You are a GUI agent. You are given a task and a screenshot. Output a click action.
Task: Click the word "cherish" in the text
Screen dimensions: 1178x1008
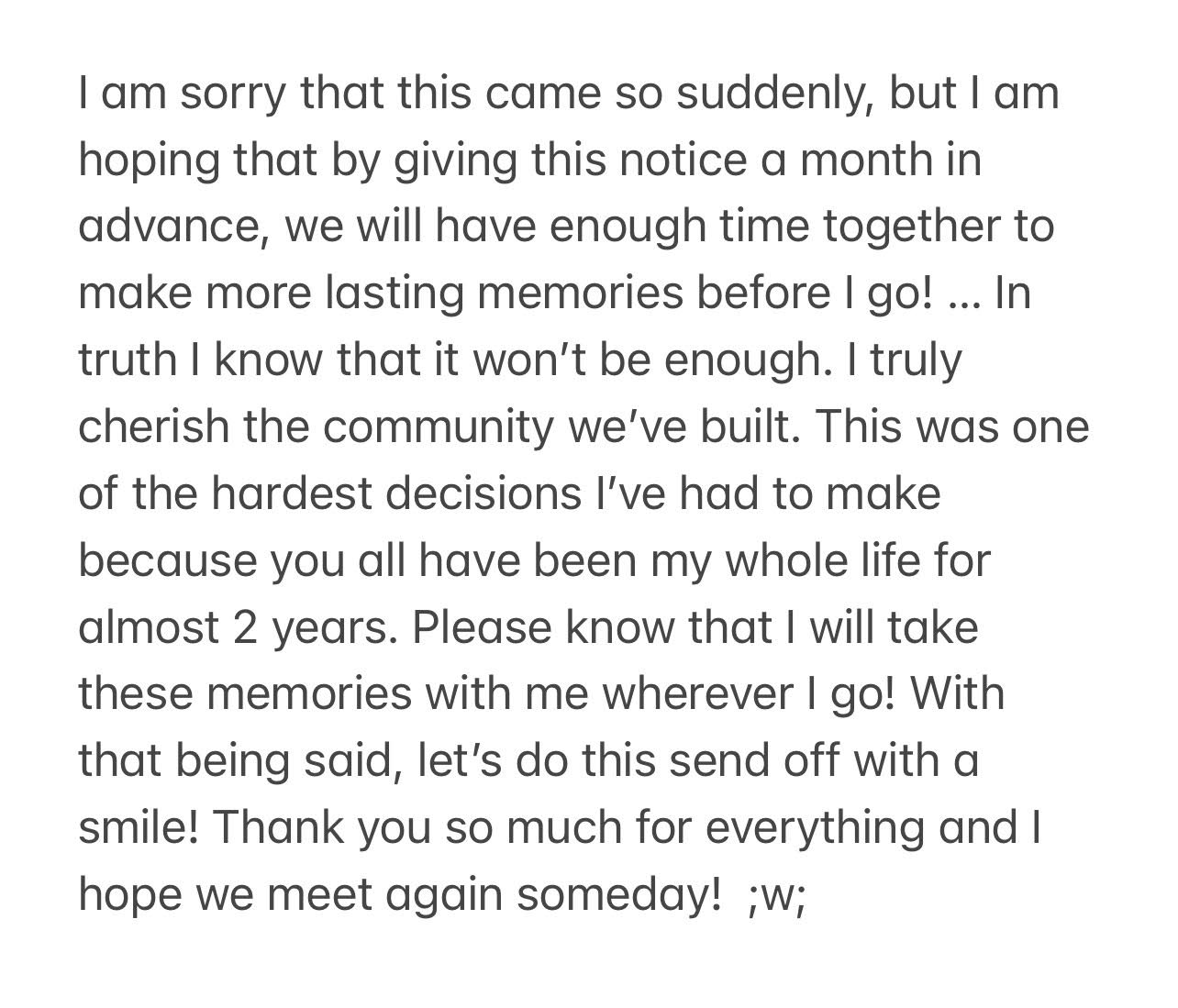click(153, 428)
